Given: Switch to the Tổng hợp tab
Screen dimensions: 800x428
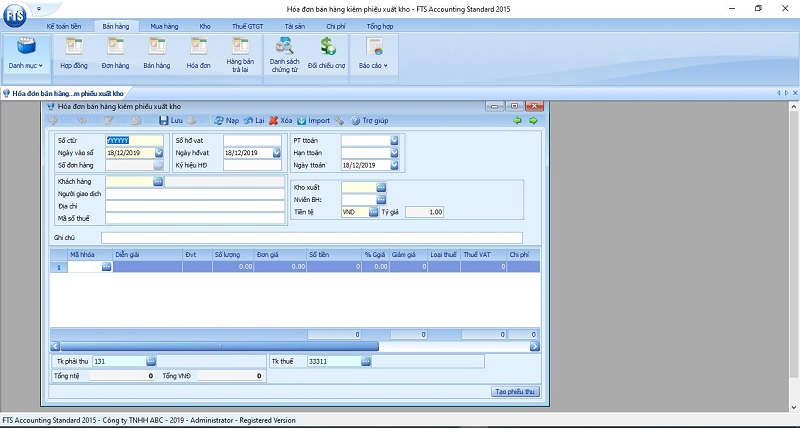Looking at the screenshot, I should 380,27.
